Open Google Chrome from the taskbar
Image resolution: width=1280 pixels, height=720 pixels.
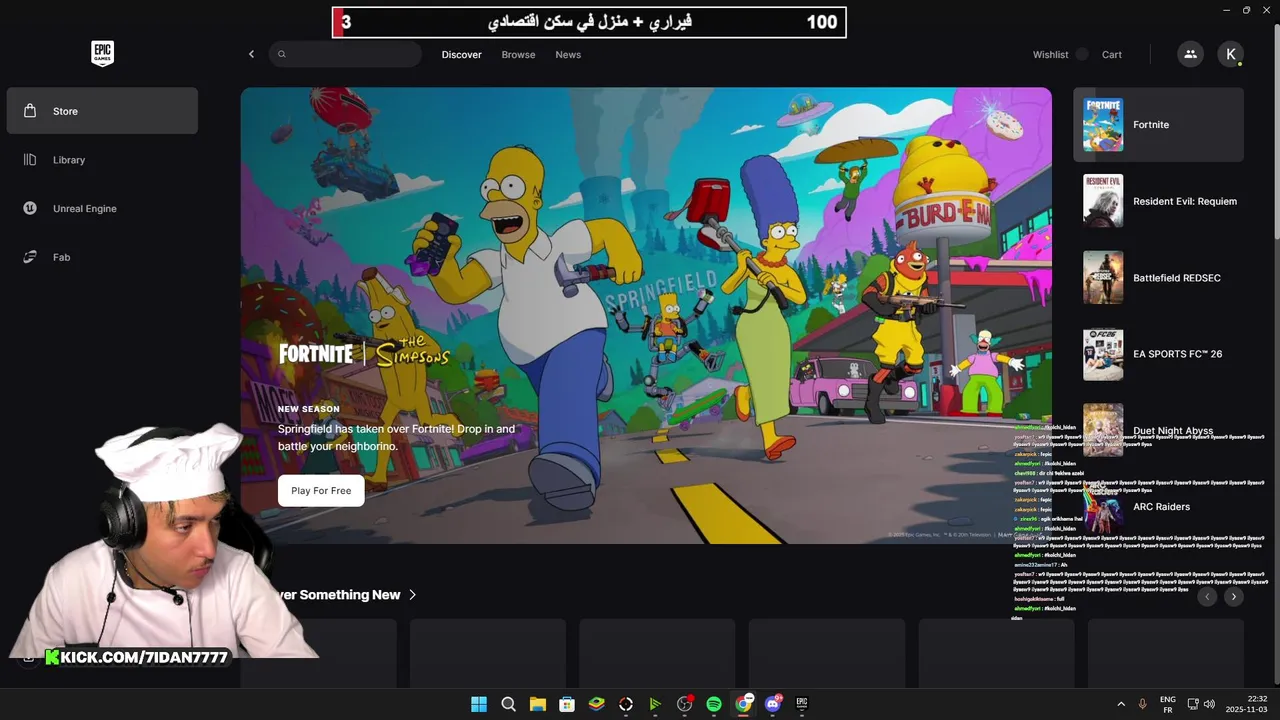743,704
